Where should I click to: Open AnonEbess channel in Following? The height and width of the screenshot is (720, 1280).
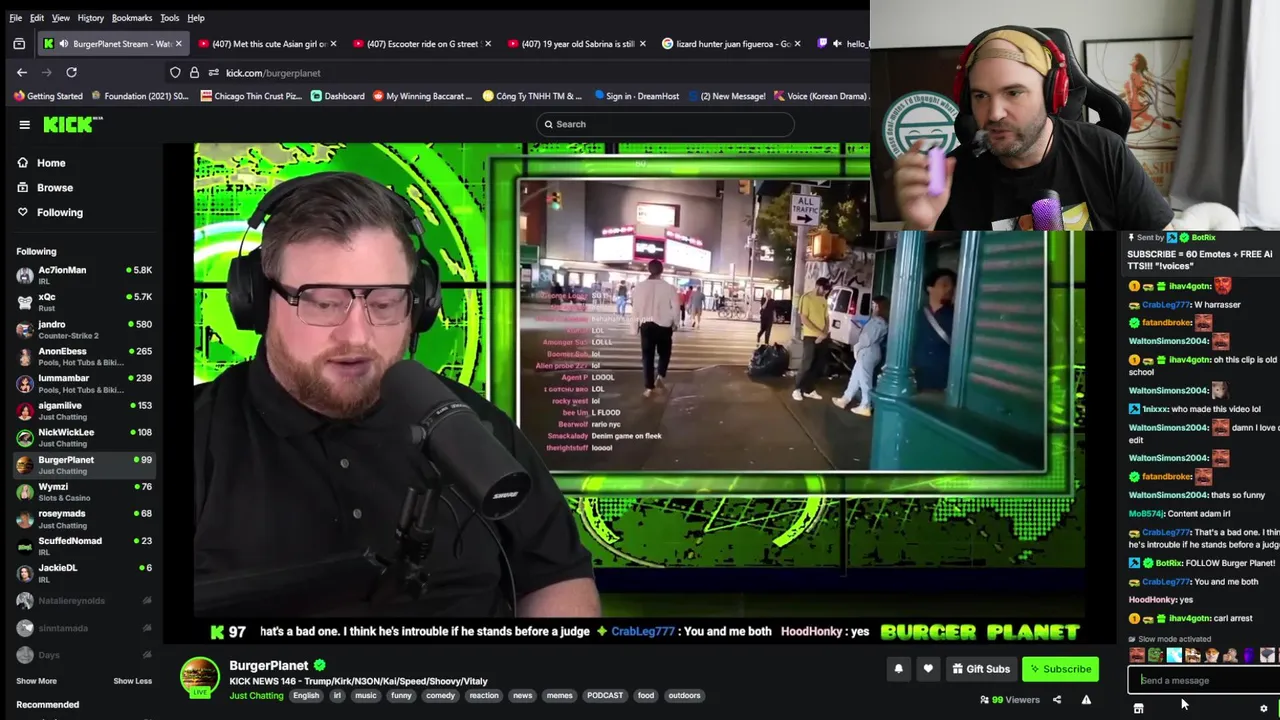[x=84, y=356]
